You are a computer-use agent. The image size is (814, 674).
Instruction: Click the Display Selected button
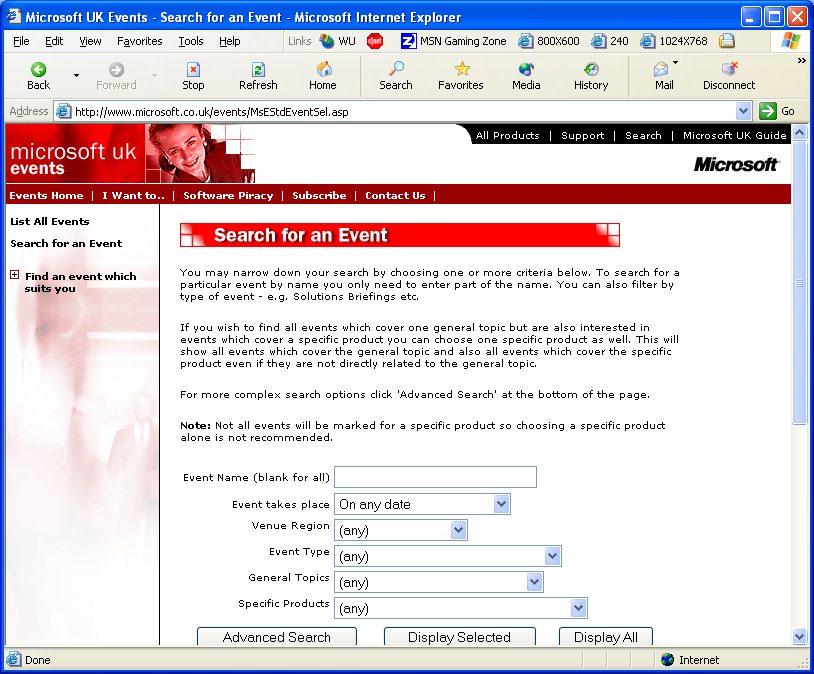[x=459, y=637]
